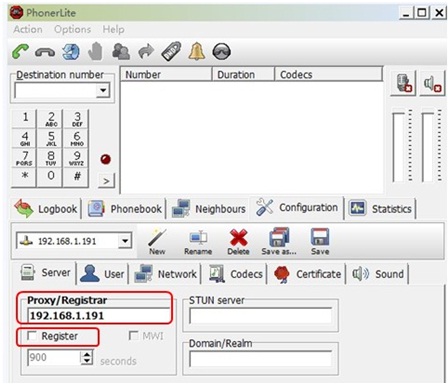
Task: Open the Options menu
Action: point(72,29)
